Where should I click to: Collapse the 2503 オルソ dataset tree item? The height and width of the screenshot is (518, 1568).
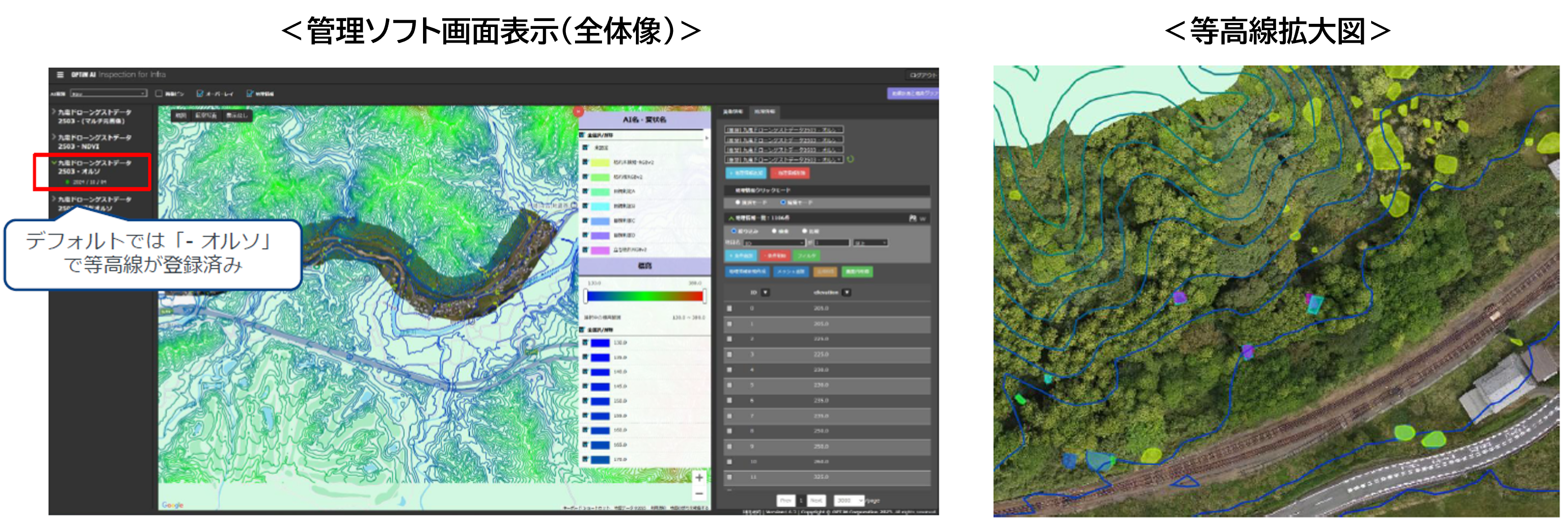click(x=54, y=163)
